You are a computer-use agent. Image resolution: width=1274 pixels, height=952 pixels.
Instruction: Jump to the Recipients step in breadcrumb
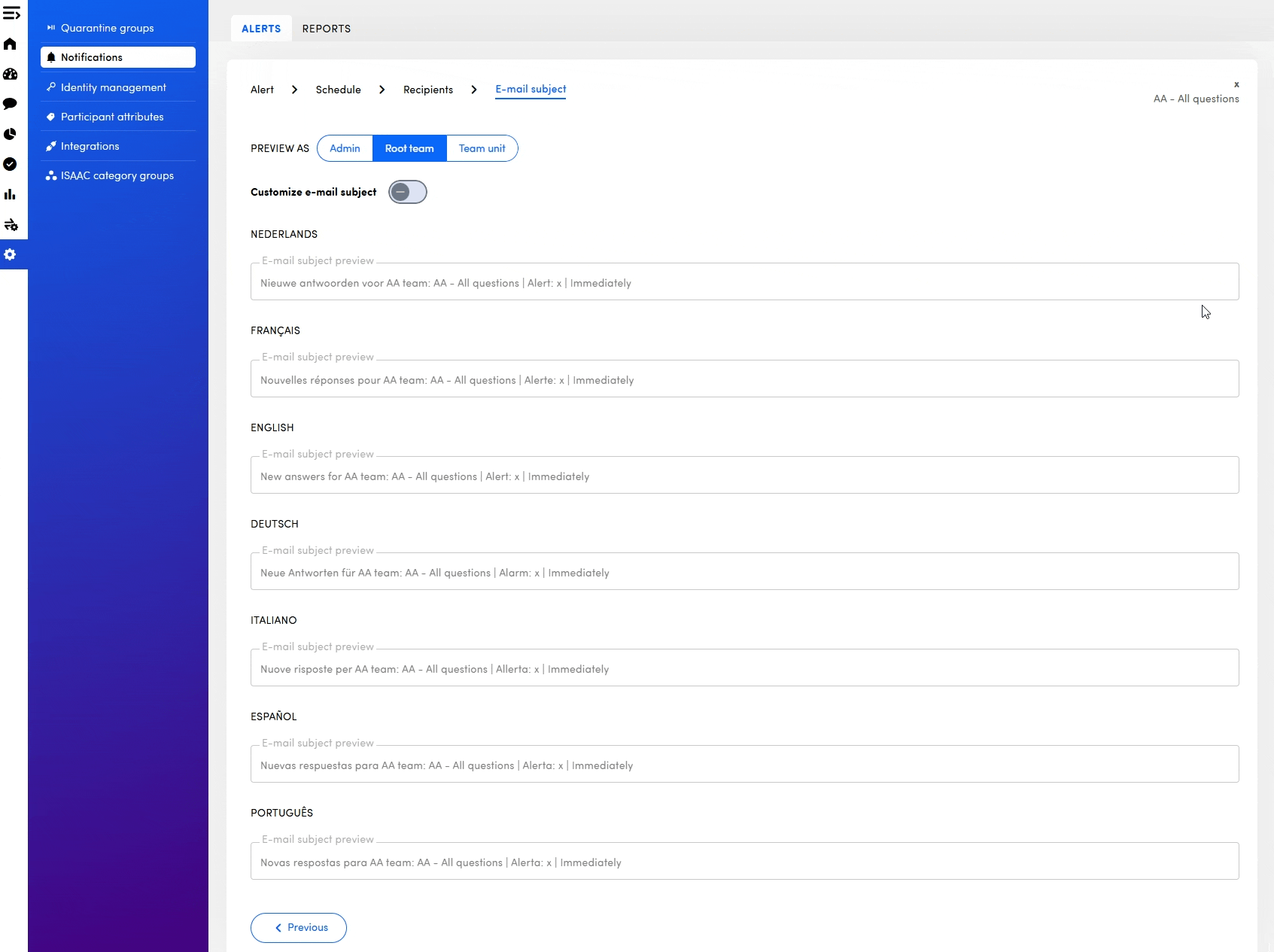[427, 90]
